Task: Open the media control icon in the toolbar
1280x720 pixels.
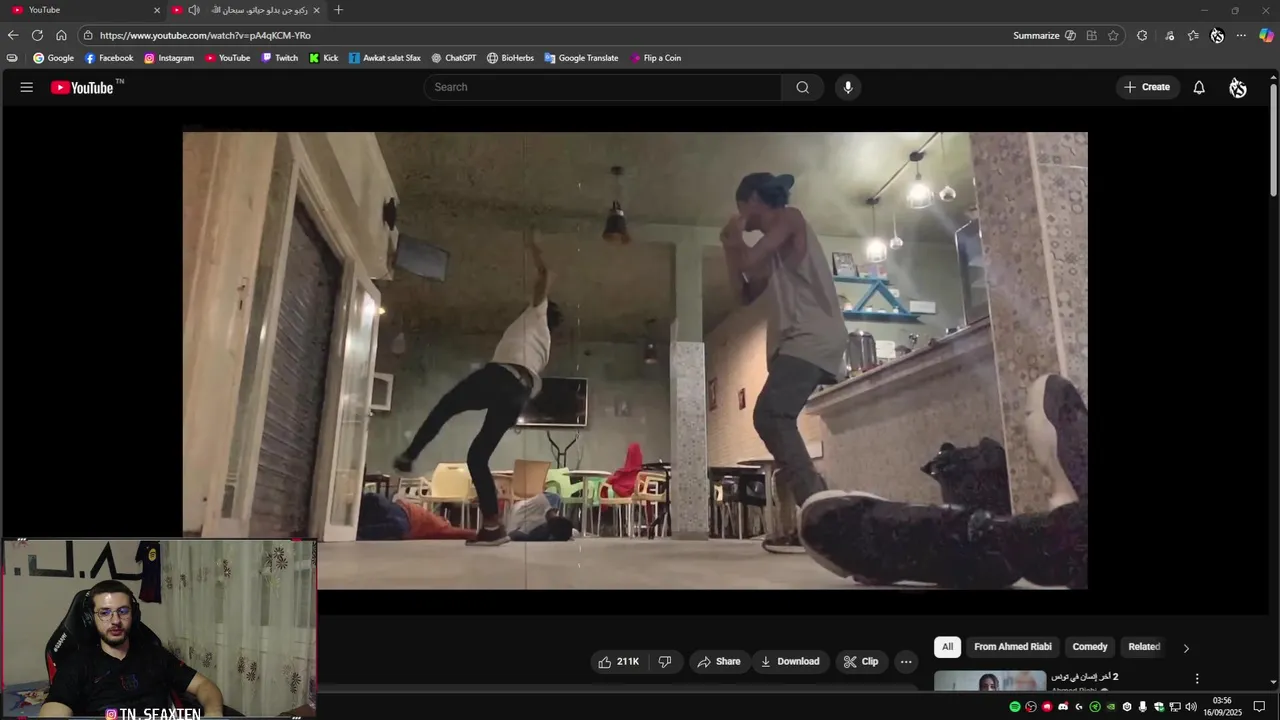Action: point(1169,35)
